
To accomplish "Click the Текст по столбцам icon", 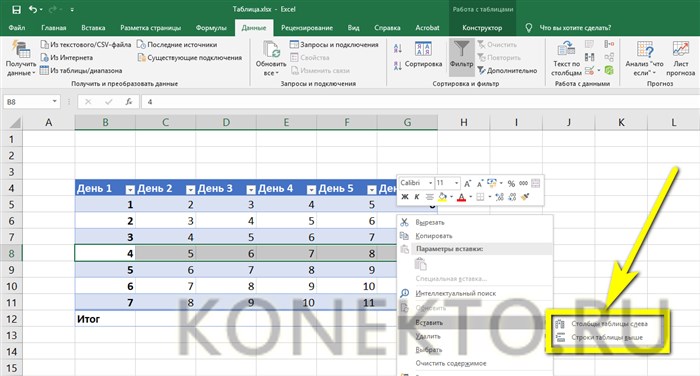I will click(x=566, y=49).
